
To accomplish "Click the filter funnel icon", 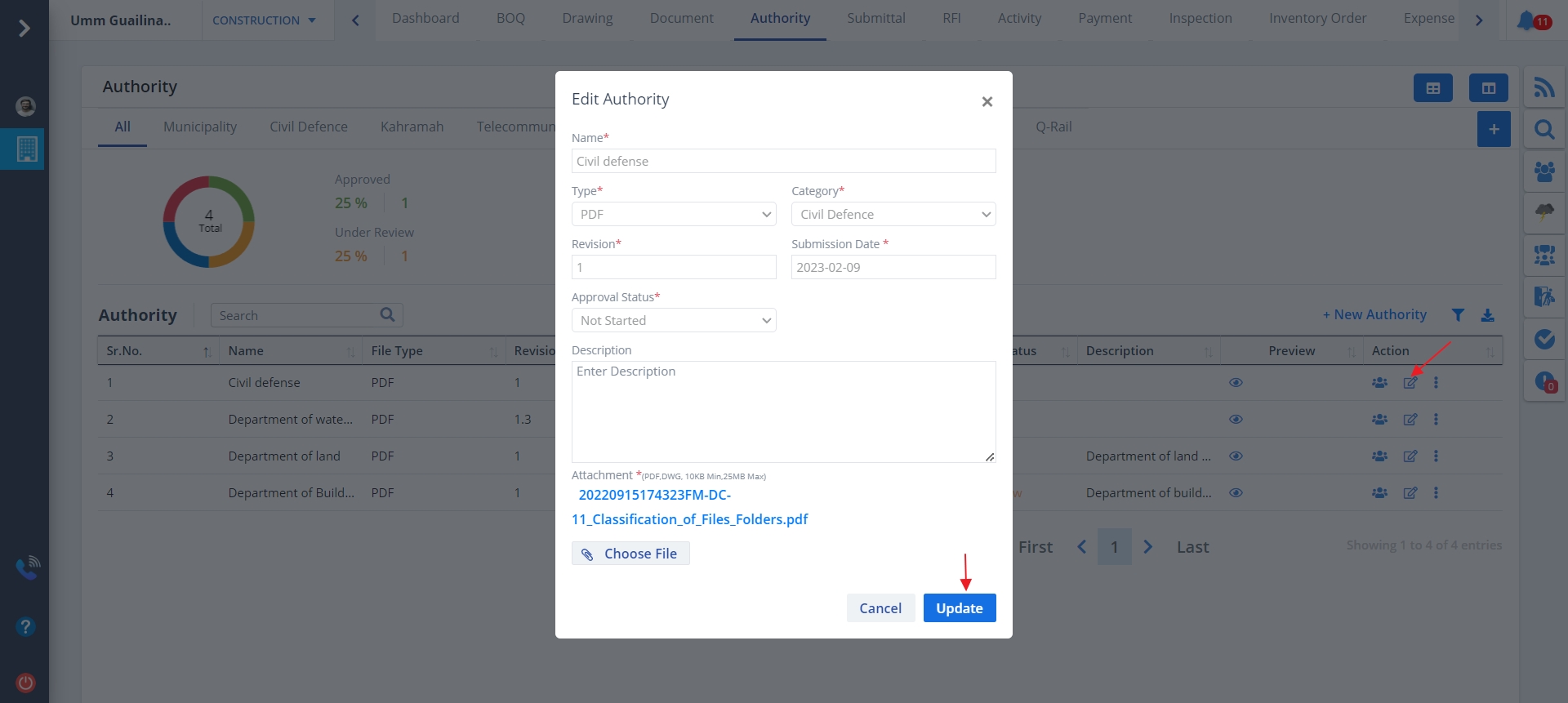I will pyautogui.click(x=1458, y=315).
